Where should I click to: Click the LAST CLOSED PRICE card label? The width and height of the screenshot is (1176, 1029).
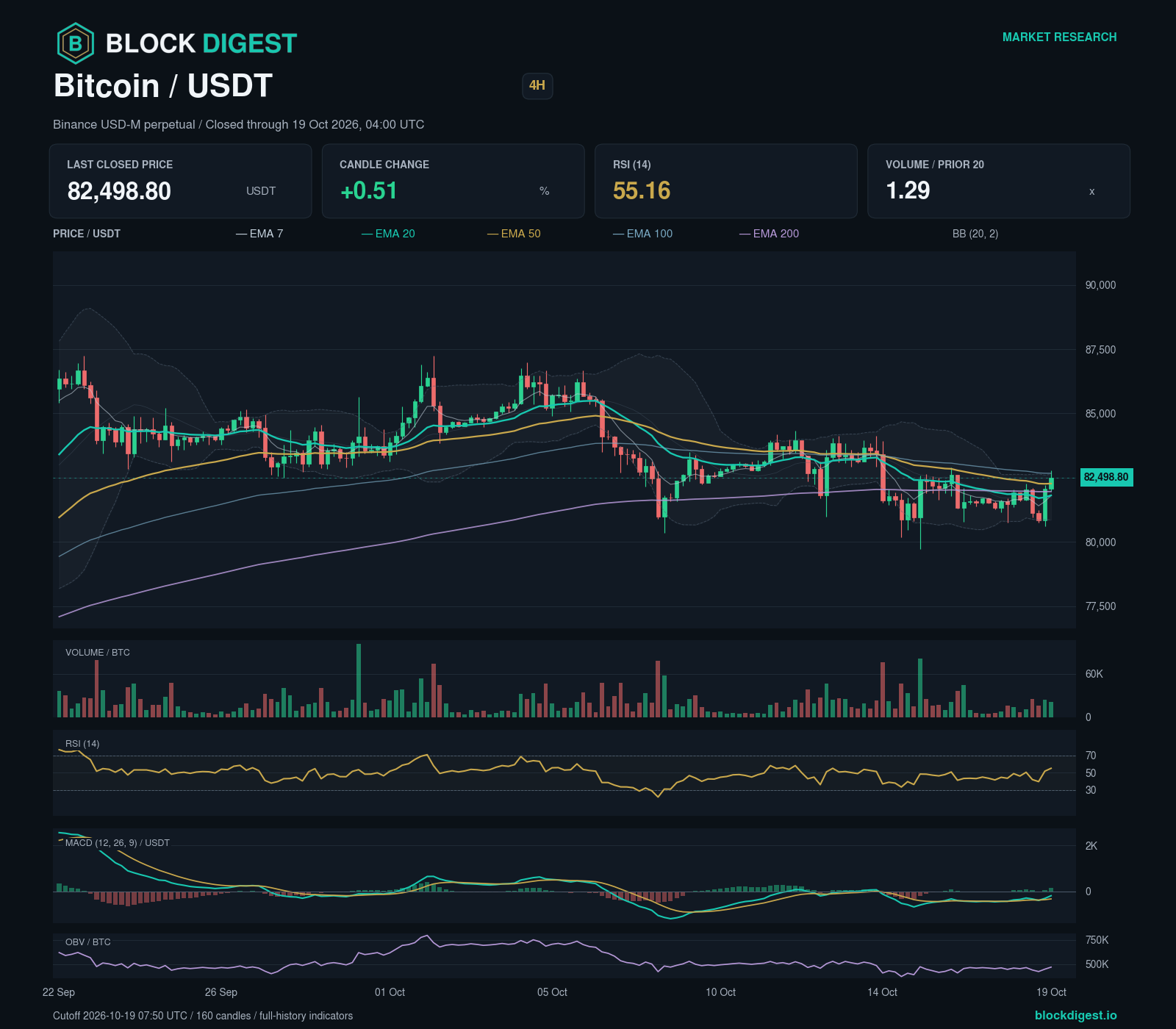click(x=120, y=165)
